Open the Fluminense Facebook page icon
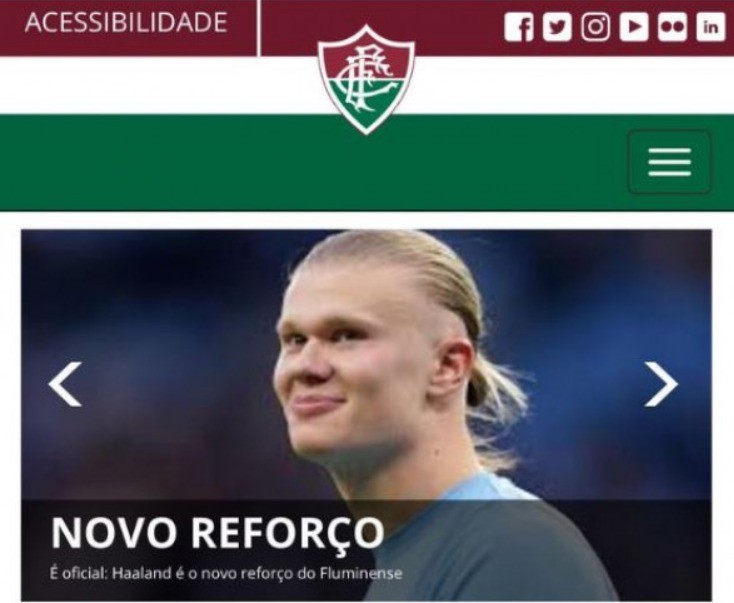734x603 pixels. click(519, 27)
